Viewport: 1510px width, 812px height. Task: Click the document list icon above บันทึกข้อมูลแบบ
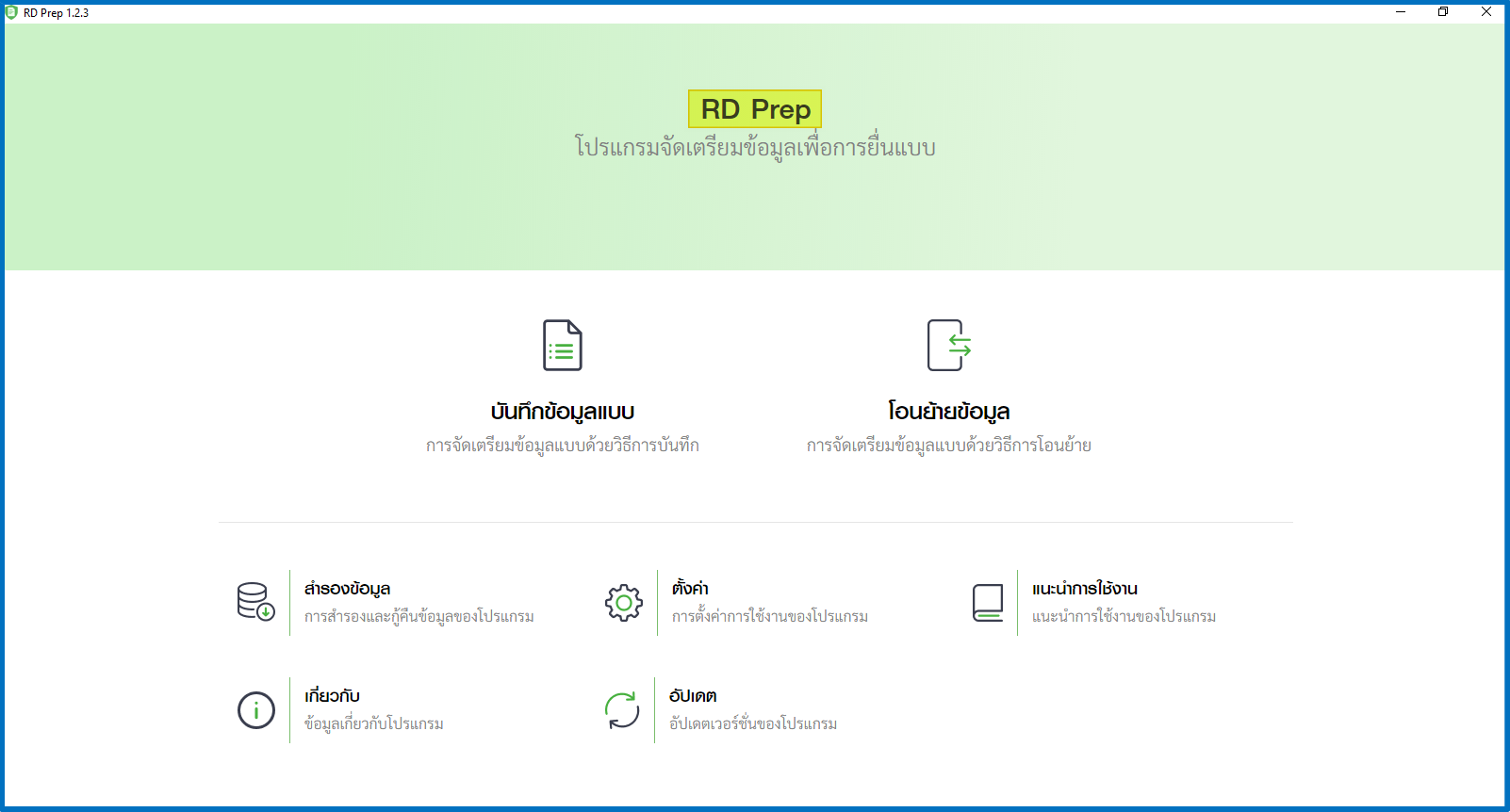tap(563, 345)
